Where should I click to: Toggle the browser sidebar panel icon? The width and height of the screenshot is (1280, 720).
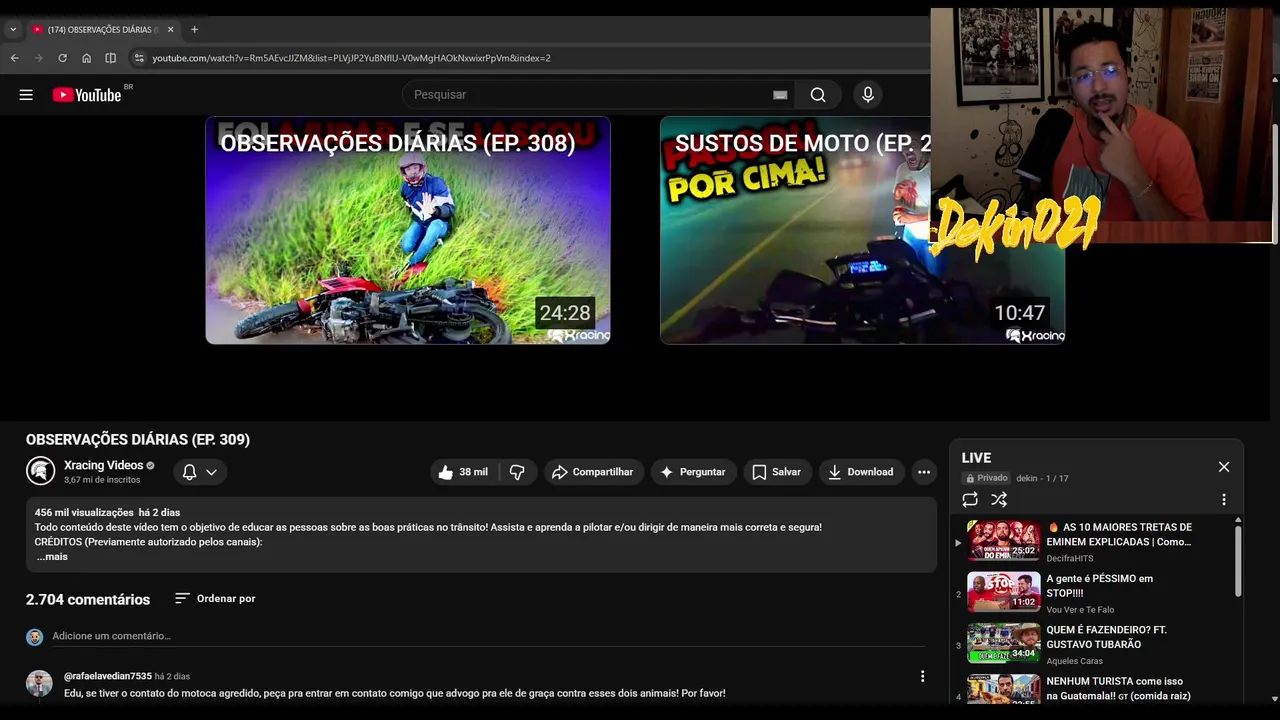111,58
